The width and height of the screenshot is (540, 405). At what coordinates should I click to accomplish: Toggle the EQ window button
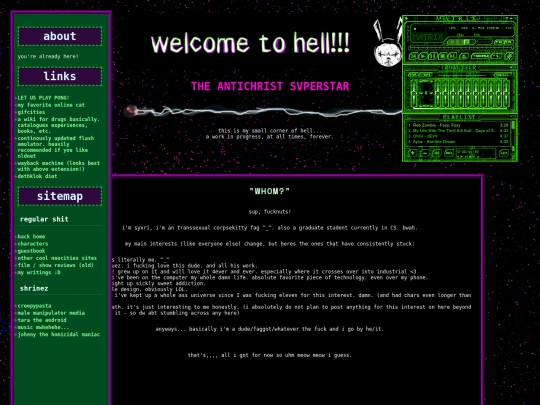click(x=499, y=42)
